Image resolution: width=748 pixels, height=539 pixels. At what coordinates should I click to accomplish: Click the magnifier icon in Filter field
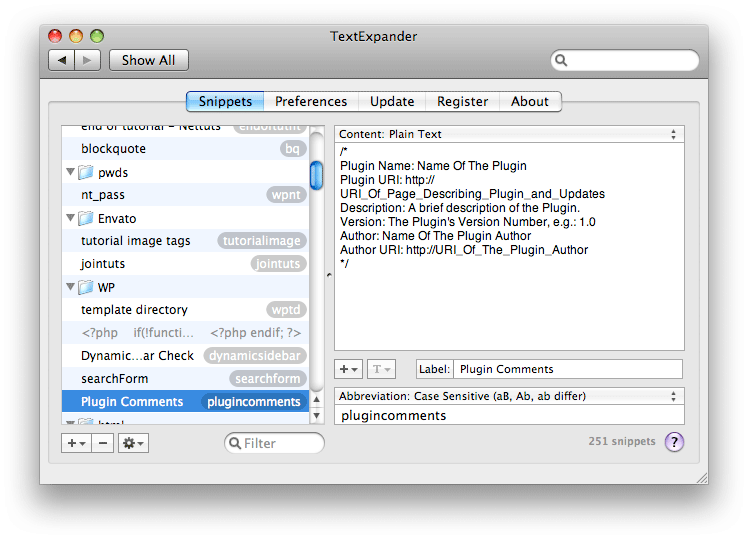[x=235, y=443]
